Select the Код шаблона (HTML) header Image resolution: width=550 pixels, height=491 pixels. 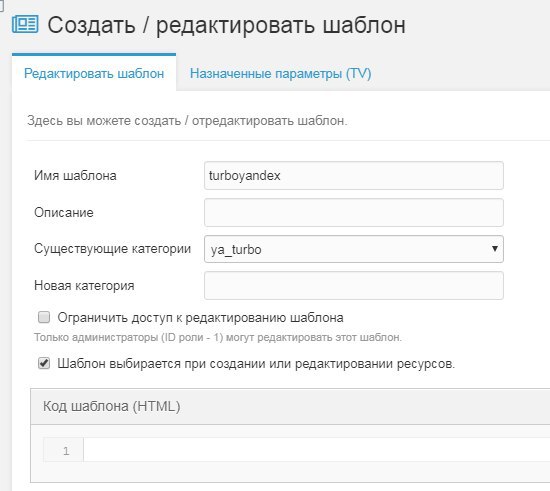coord(112,406)
